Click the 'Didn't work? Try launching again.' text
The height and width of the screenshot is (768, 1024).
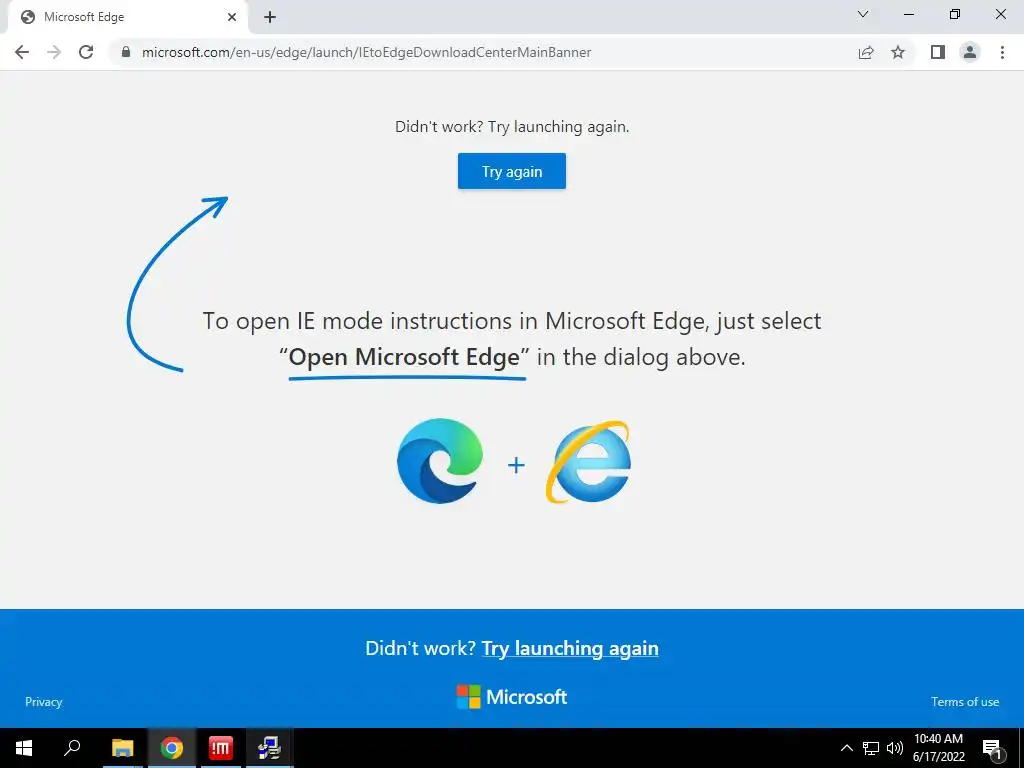[x=512, y=127]
